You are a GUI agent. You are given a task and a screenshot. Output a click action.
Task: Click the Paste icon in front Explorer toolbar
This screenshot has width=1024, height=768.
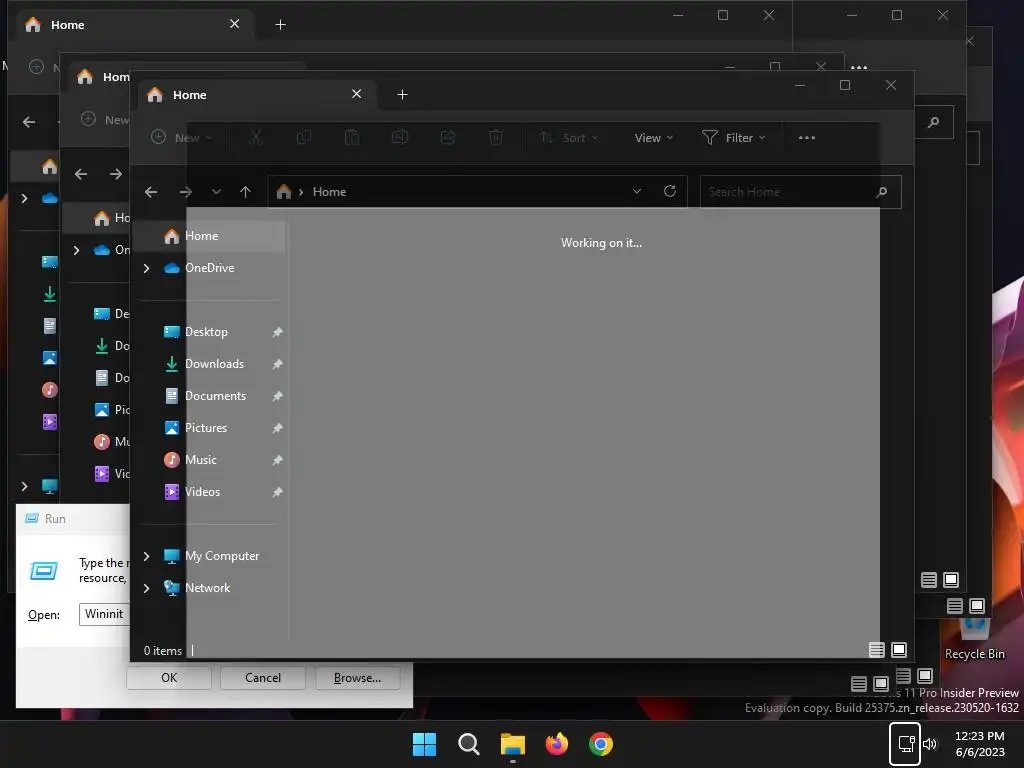coord(352,137)
